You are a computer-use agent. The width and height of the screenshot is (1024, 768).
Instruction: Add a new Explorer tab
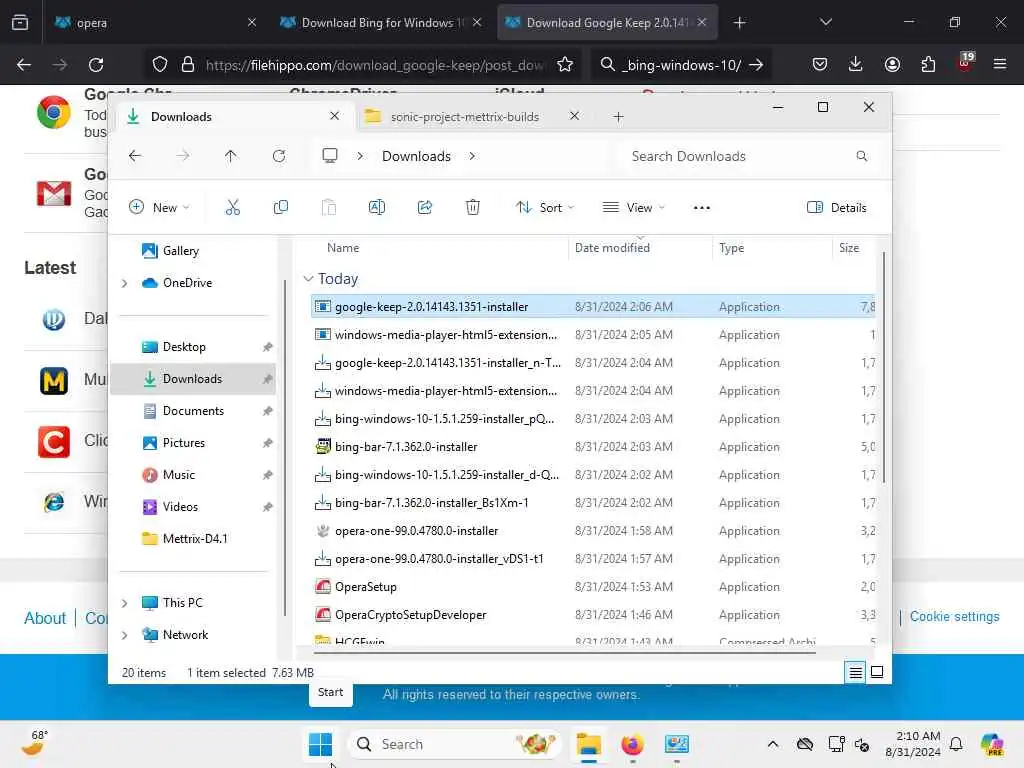pos(618,117)
